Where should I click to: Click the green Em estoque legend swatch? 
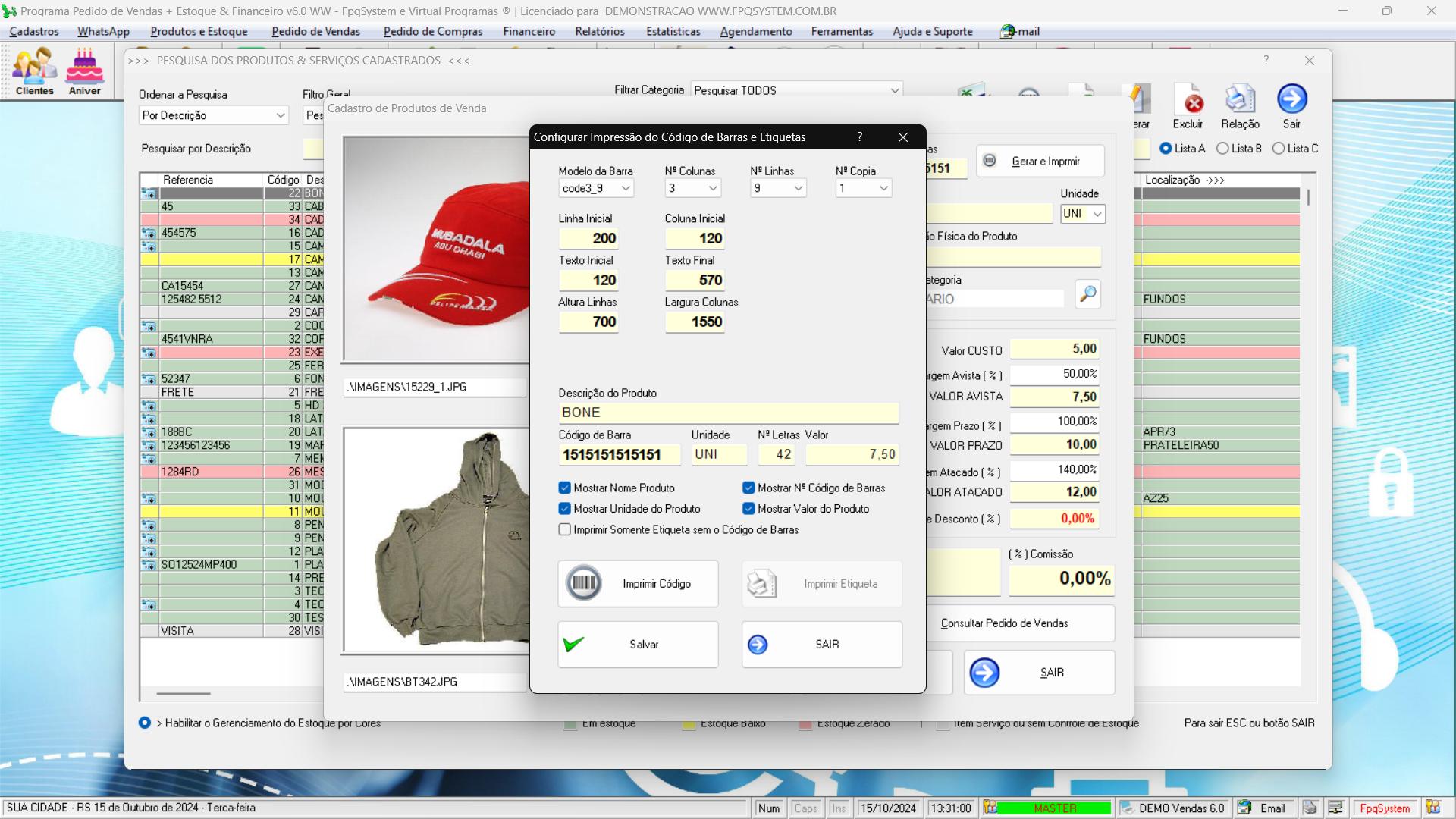point(570,725)
